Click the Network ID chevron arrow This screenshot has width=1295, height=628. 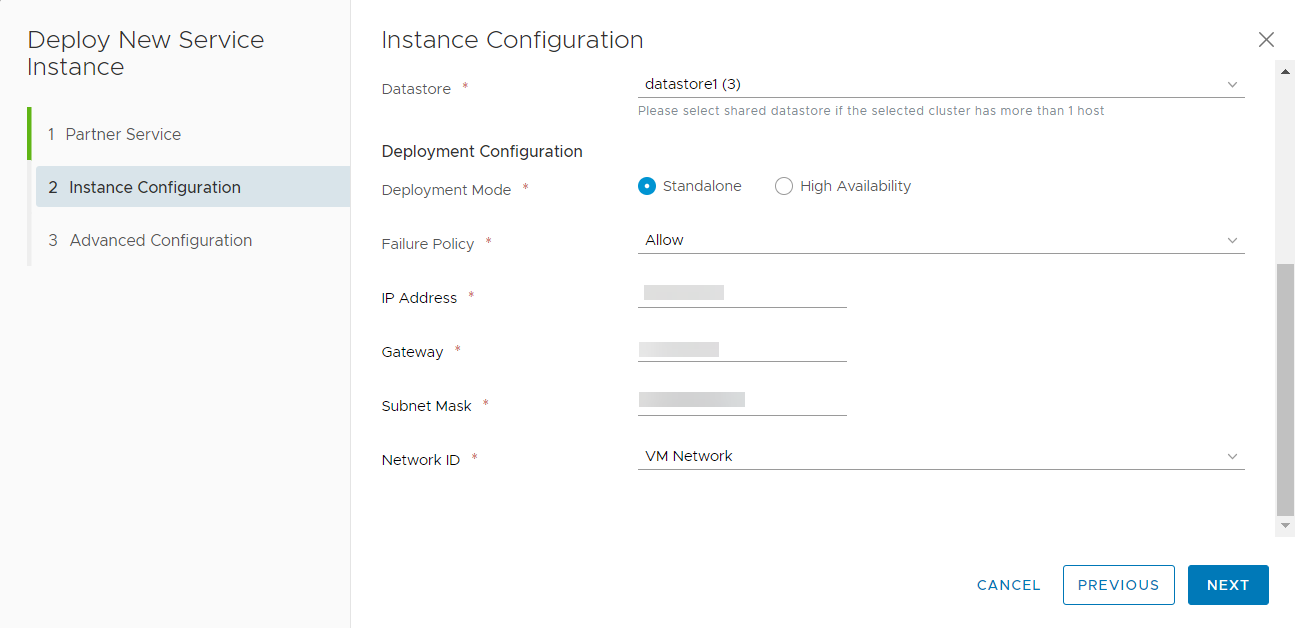(x=1232, y=456)
